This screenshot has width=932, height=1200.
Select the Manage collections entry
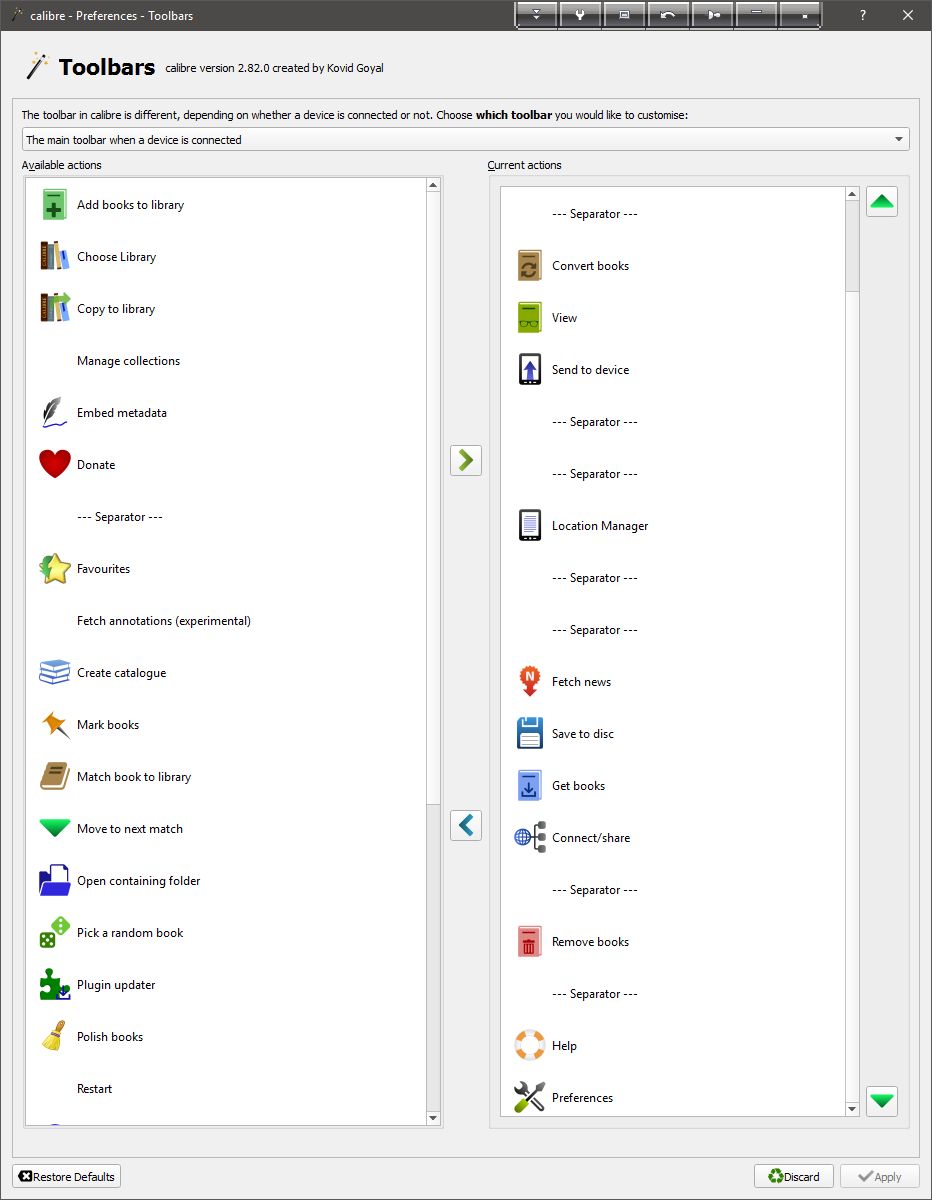point(226,361)
